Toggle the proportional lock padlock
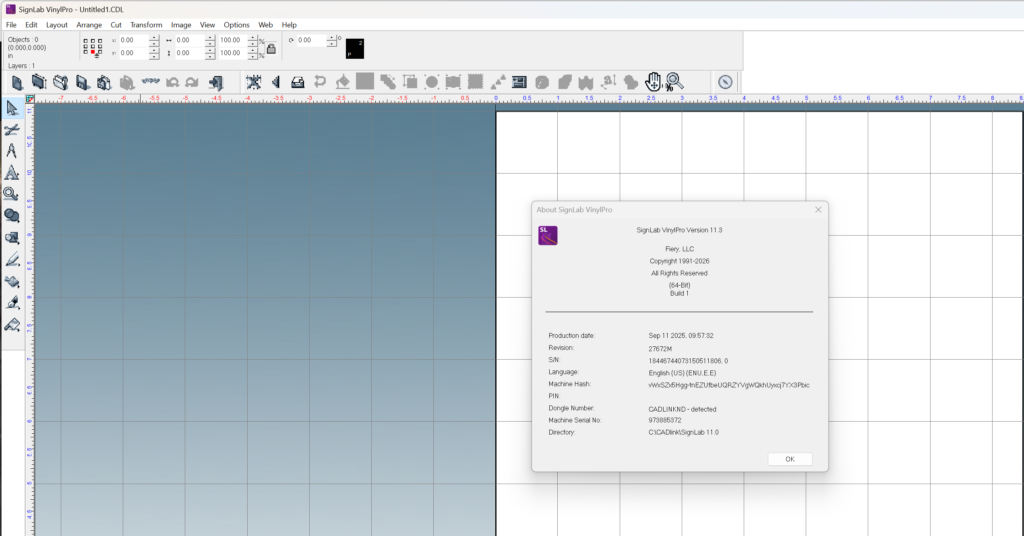Image resolution: width=1024 pixels, height=536 pixels. tap(271, 48)
